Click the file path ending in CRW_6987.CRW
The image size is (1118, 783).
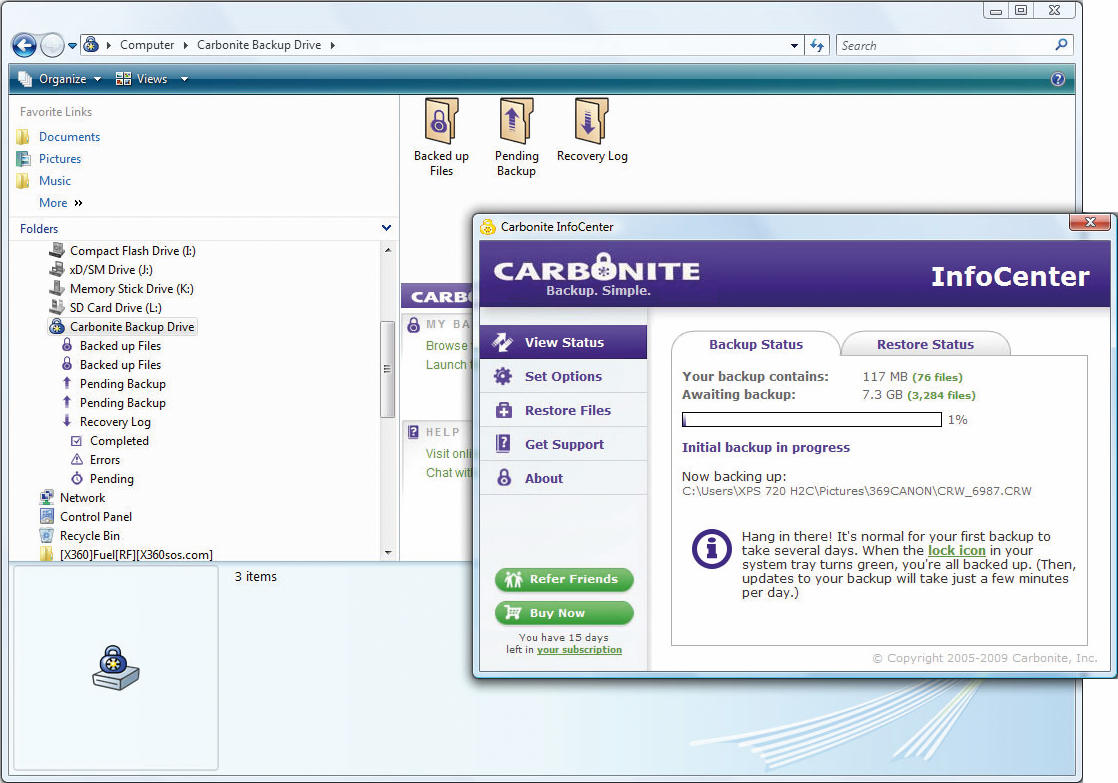click(x=856, y=491)
